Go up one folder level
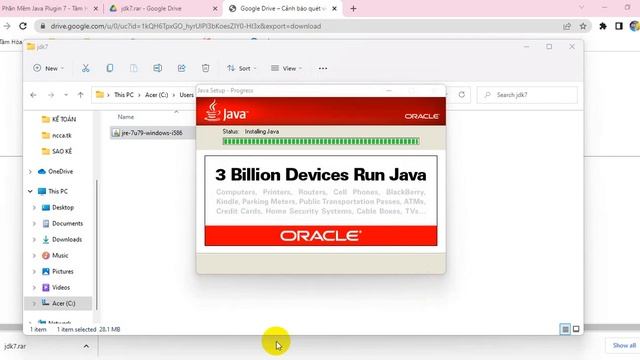640x360 pixels. [80, 95]
